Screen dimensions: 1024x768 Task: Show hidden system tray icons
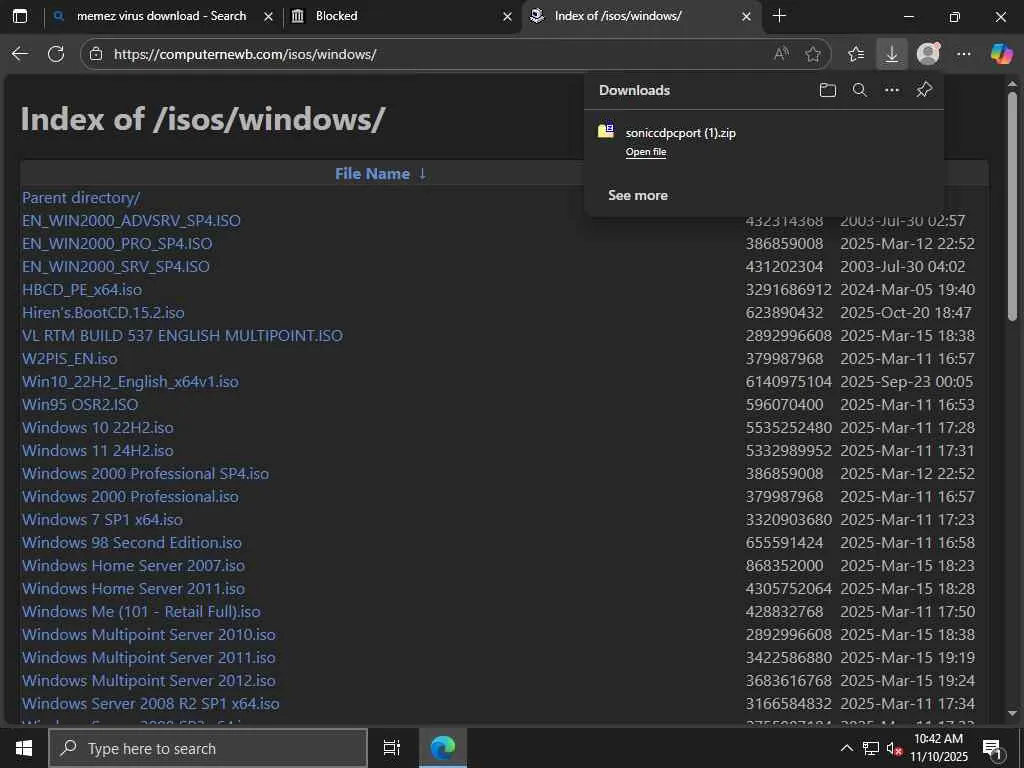[x=846, y=748]
